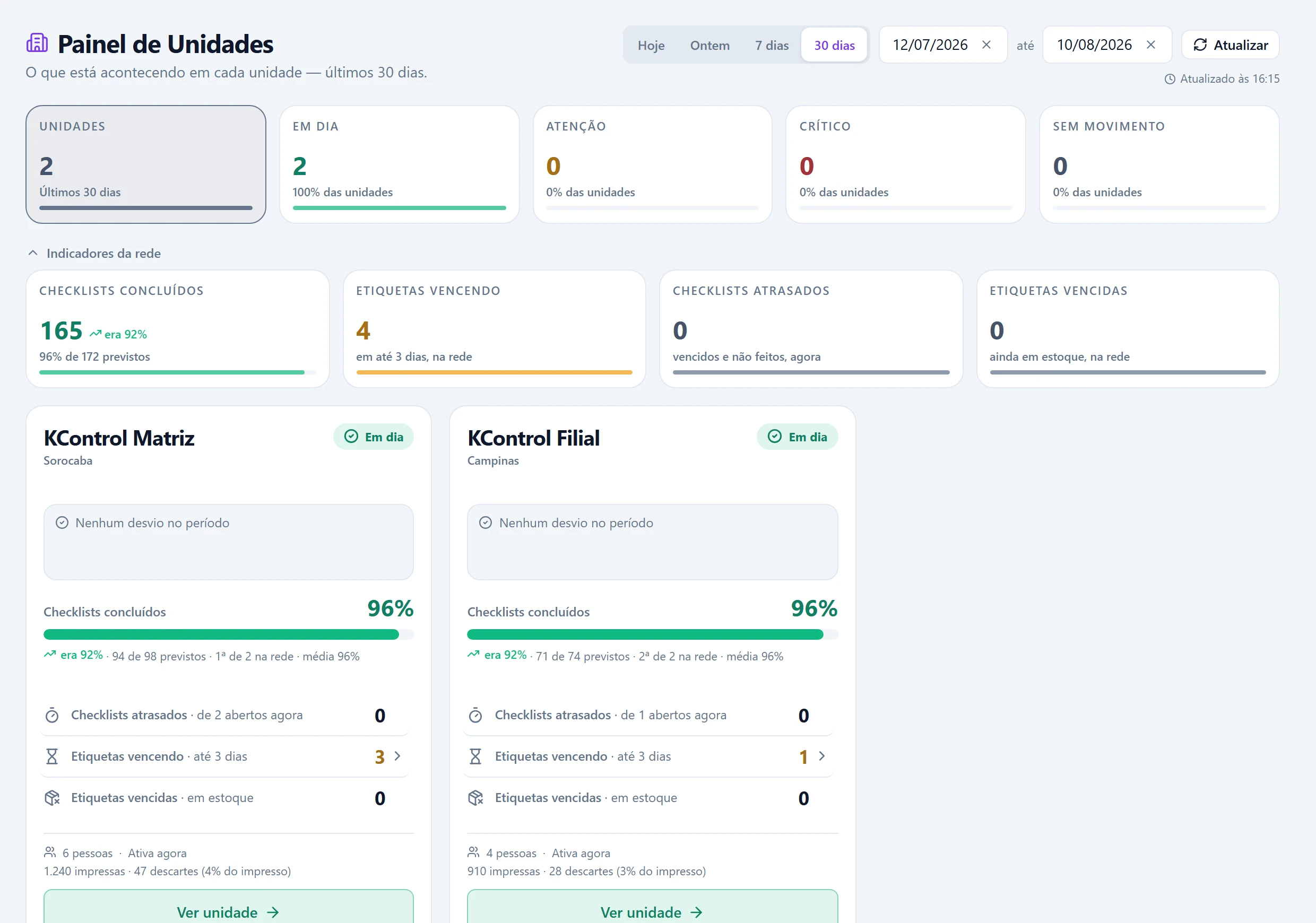Screen dimensions: 1316x923
Task: Open the end date field 10/08/2026
Action: [1107, 45]
